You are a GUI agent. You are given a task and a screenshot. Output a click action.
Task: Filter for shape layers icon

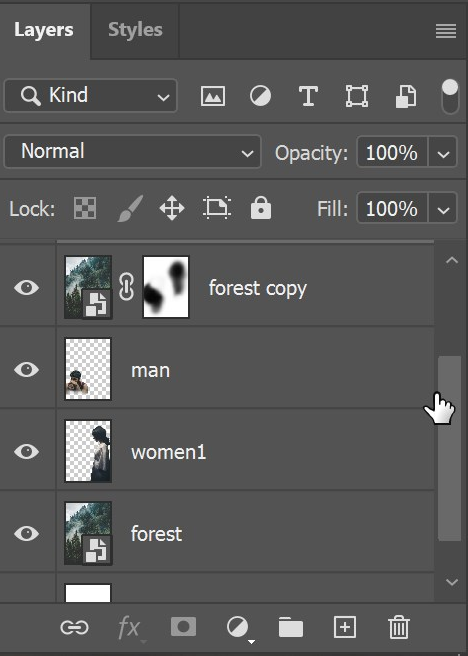tap(357, 96)
